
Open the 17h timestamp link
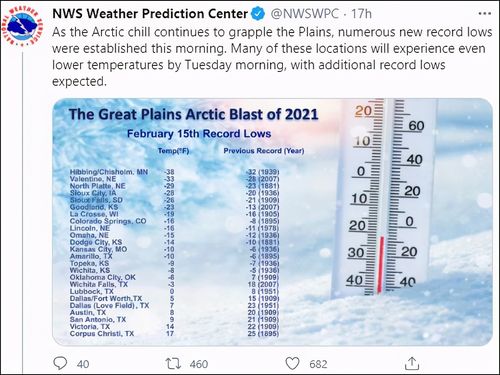click(361, 14)
